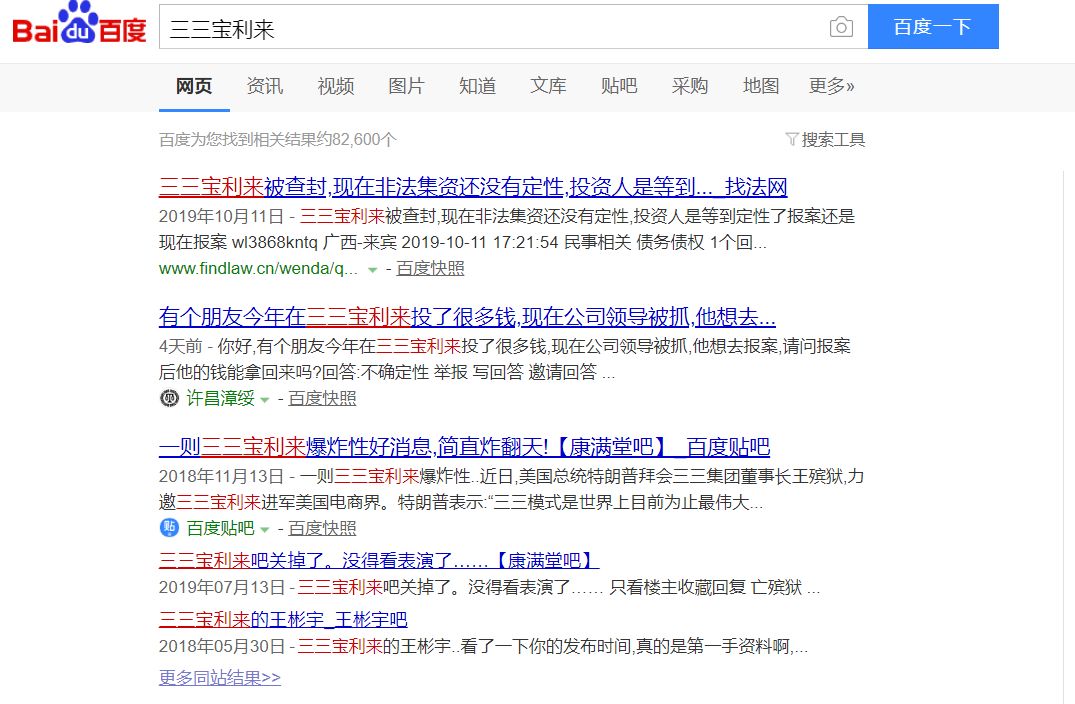The width and height of the screenshot is (1075, 704).
Task: Switch to the 图片 tab
Action: click(x=406, y=87)
